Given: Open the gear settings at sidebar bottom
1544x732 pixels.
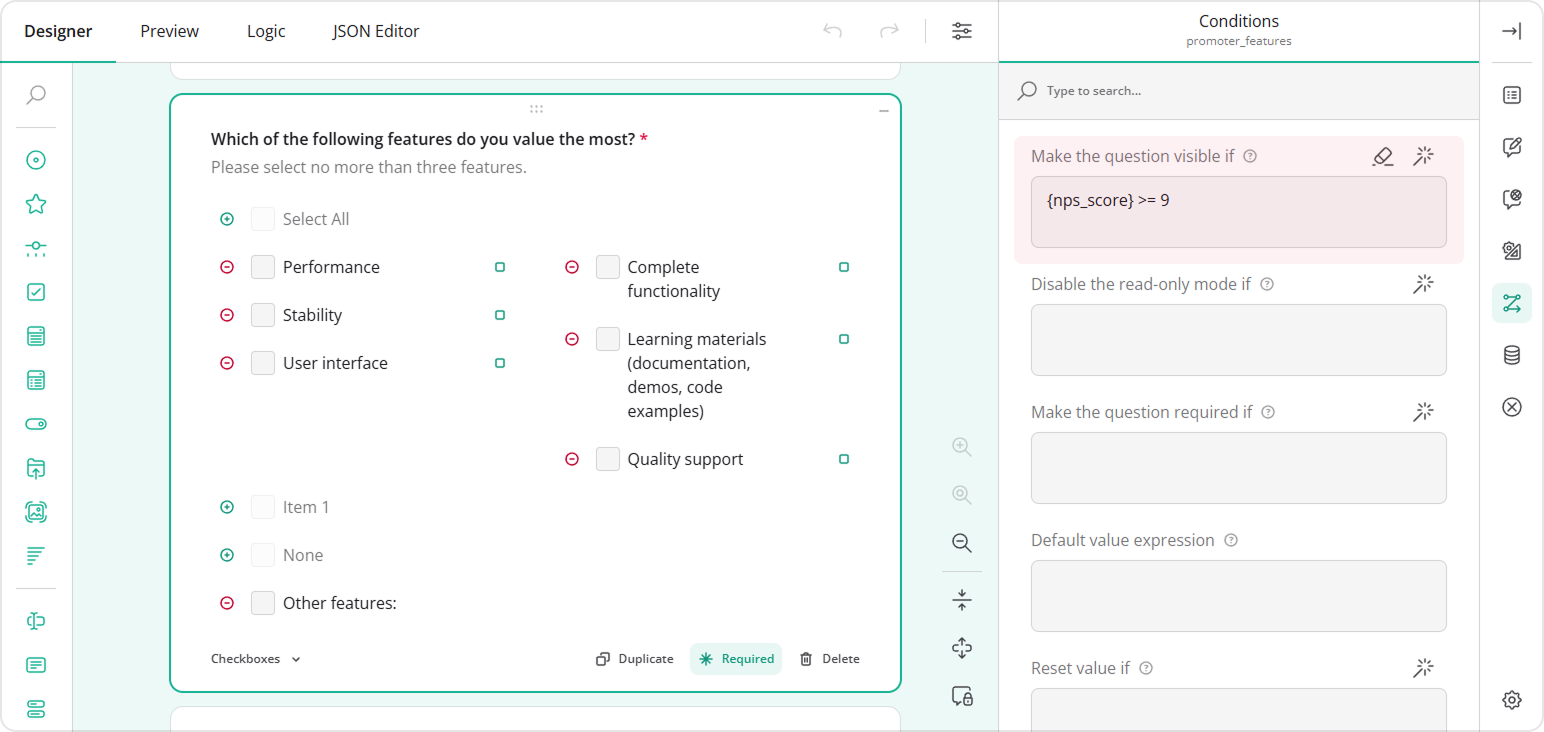Looking at the screenshot, I should click(x=1512, y=700).
